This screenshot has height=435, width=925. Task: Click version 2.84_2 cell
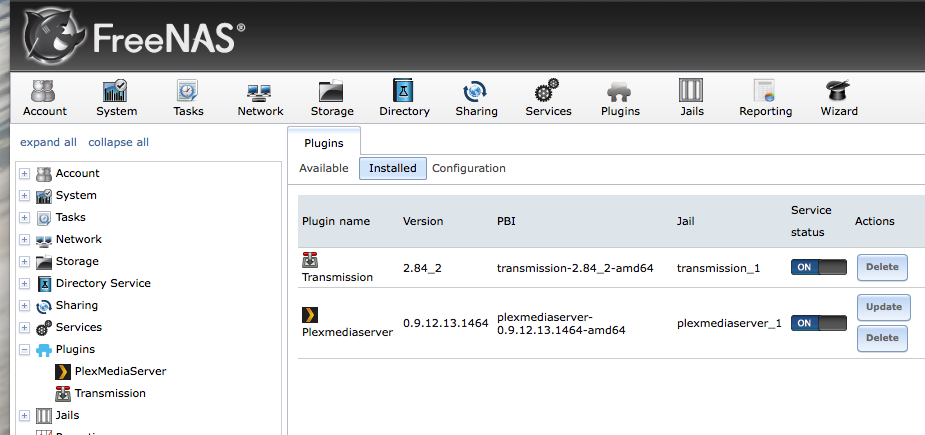tap(422, 268)
